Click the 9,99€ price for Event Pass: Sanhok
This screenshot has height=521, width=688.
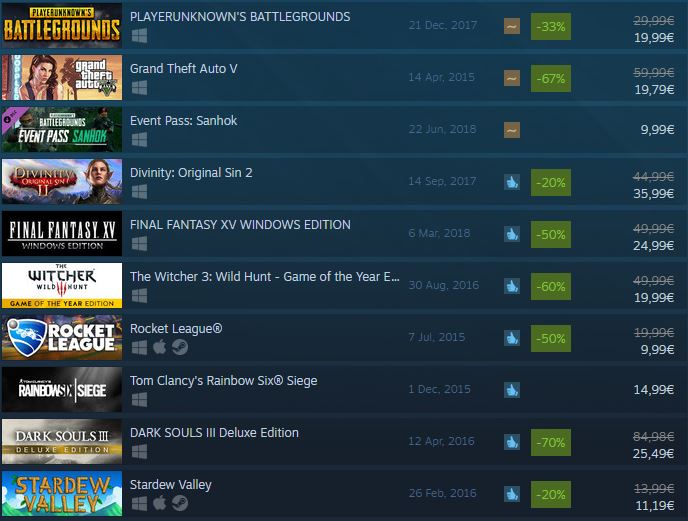tap(657, 129)
